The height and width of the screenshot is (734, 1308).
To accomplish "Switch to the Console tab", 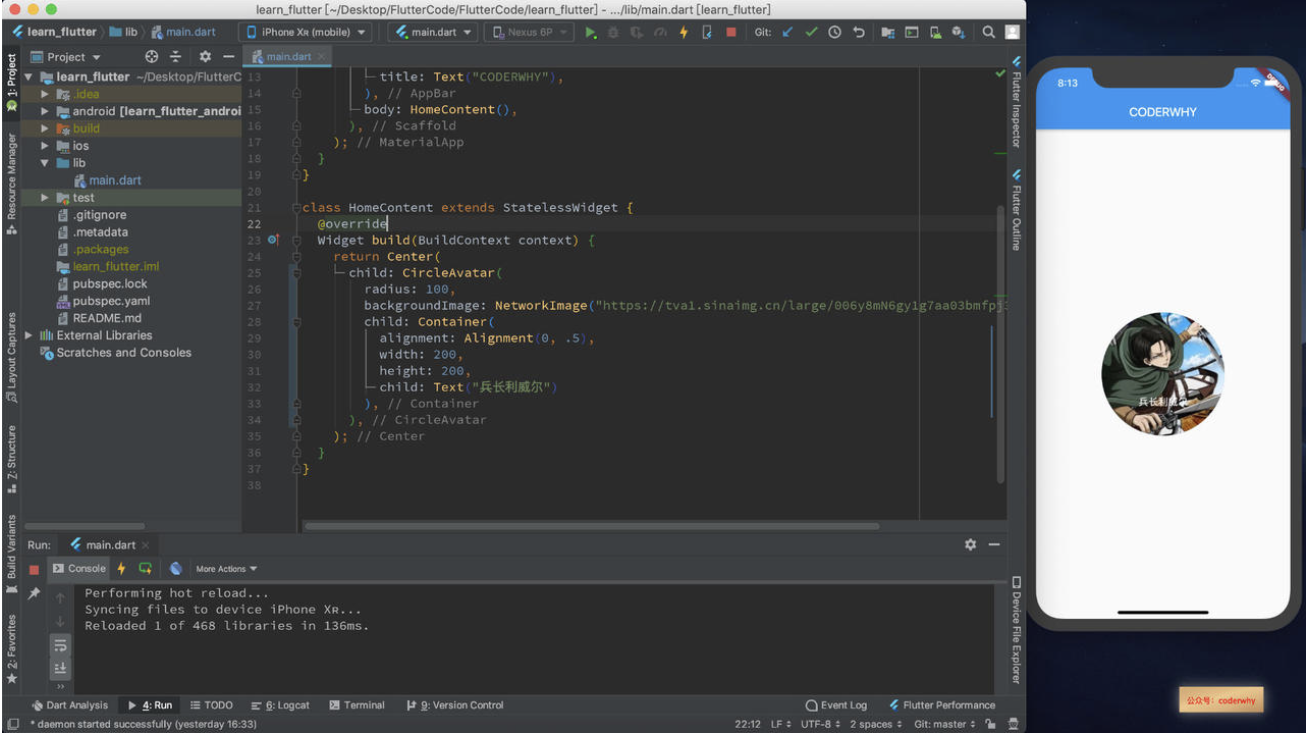I will pyautogui.click(x=79, y=569).
